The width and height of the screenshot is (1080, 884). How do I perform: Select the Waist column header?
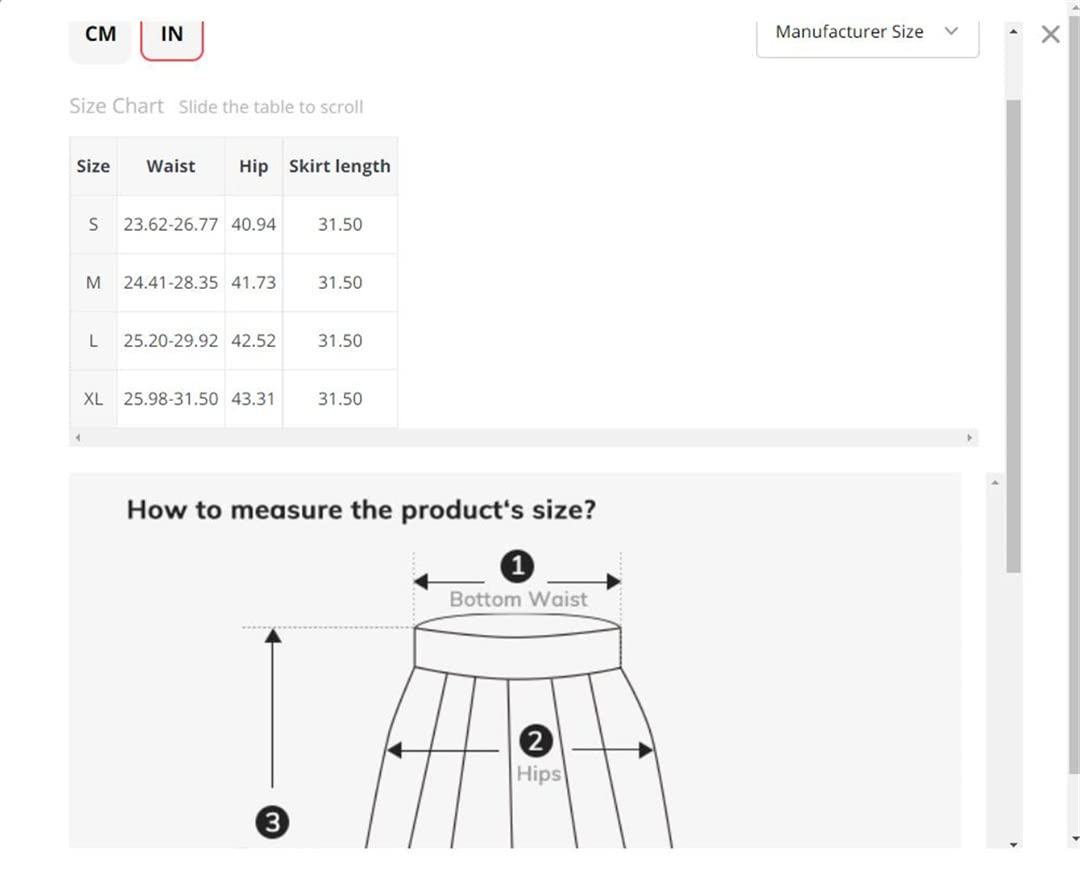pos(171,166)
